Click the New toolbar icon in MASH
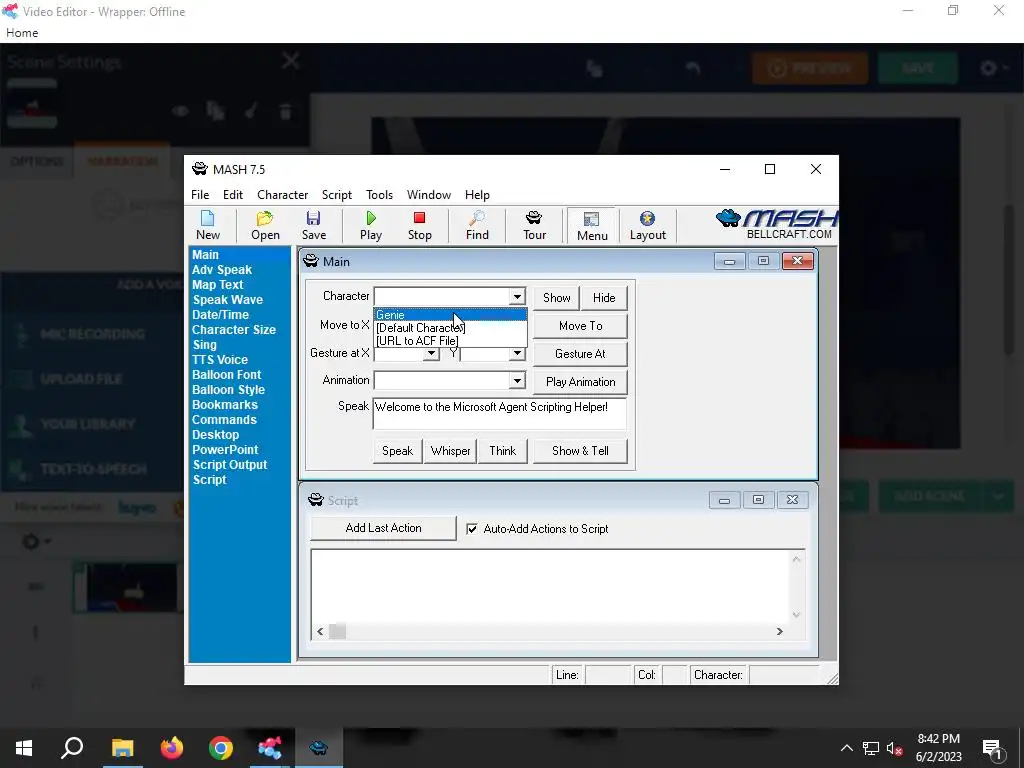The image size is (1024, 768). pos(208,225)
